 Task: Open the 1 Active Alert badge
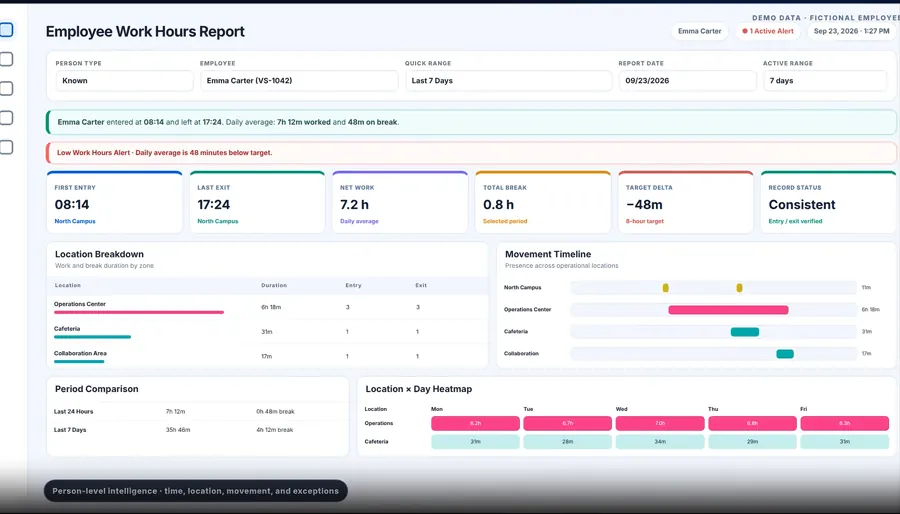point(768,31)
